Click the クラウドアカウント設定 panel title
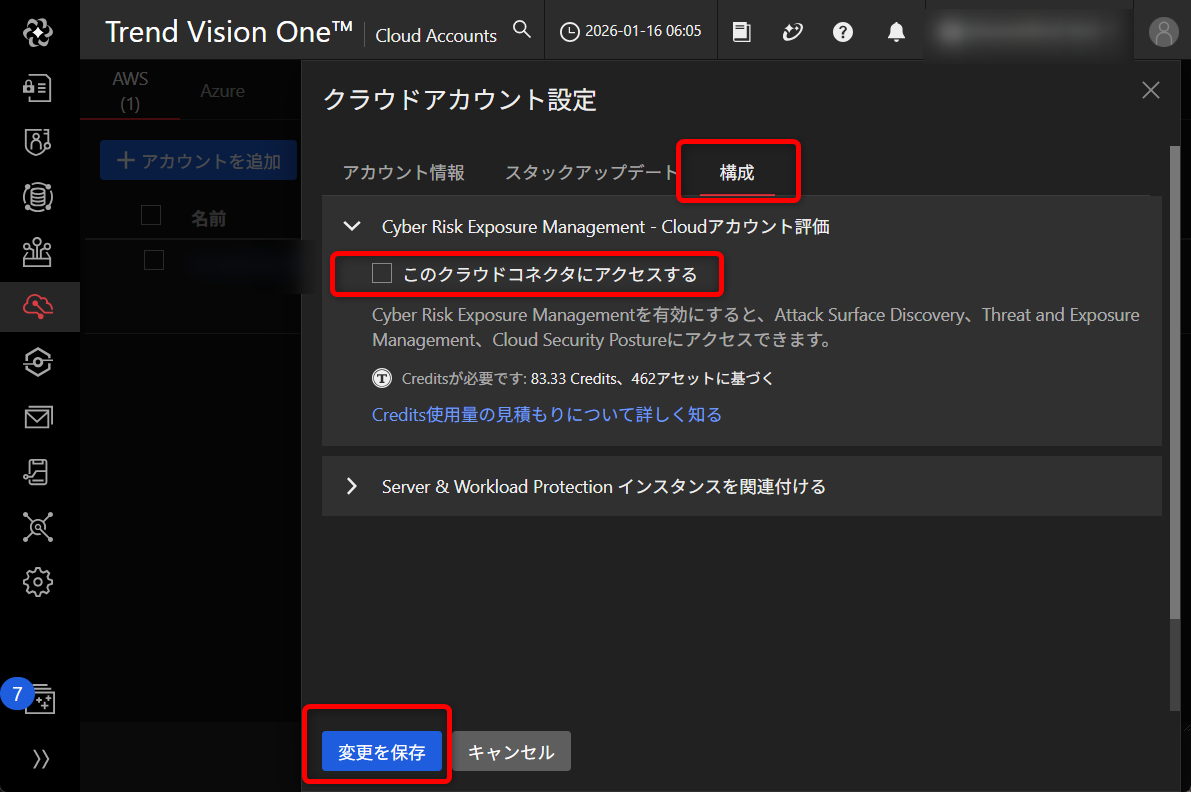1191x792 pixels. point(460,99)
